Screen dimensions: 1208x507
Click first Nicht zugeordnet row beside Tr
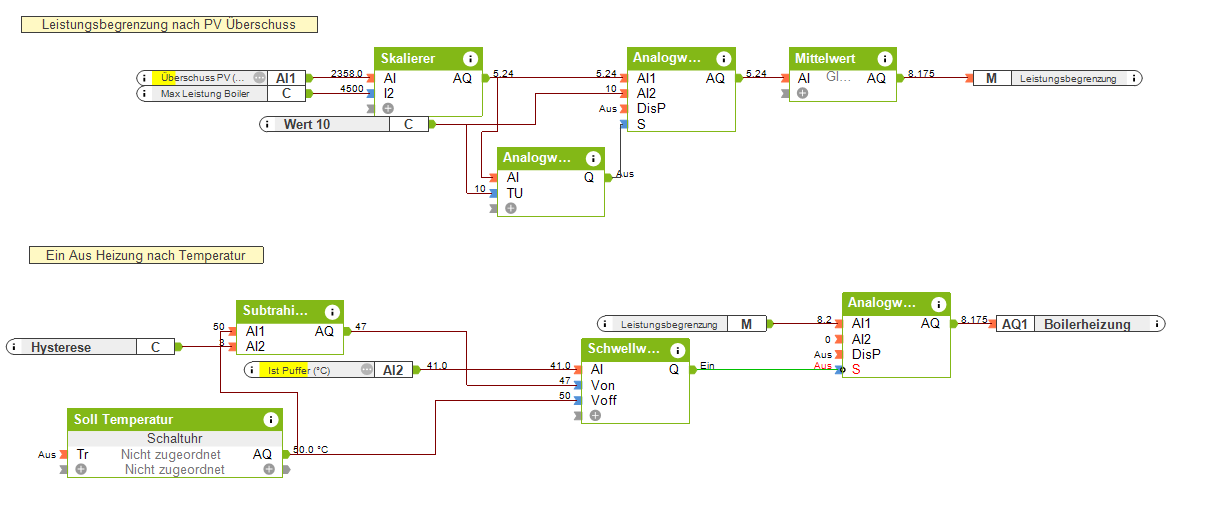(x=171, y=454)
